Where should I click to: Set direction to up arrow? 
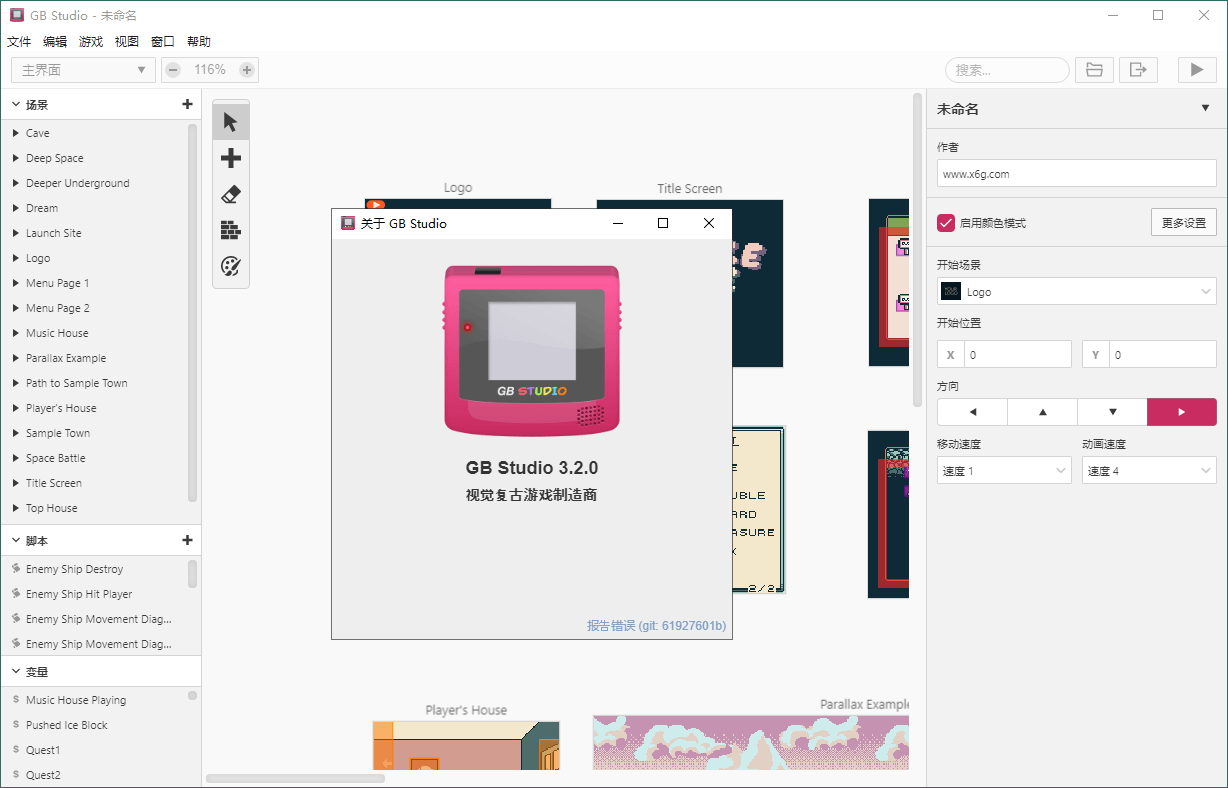pyautogui.click(x=1042, y=411)
